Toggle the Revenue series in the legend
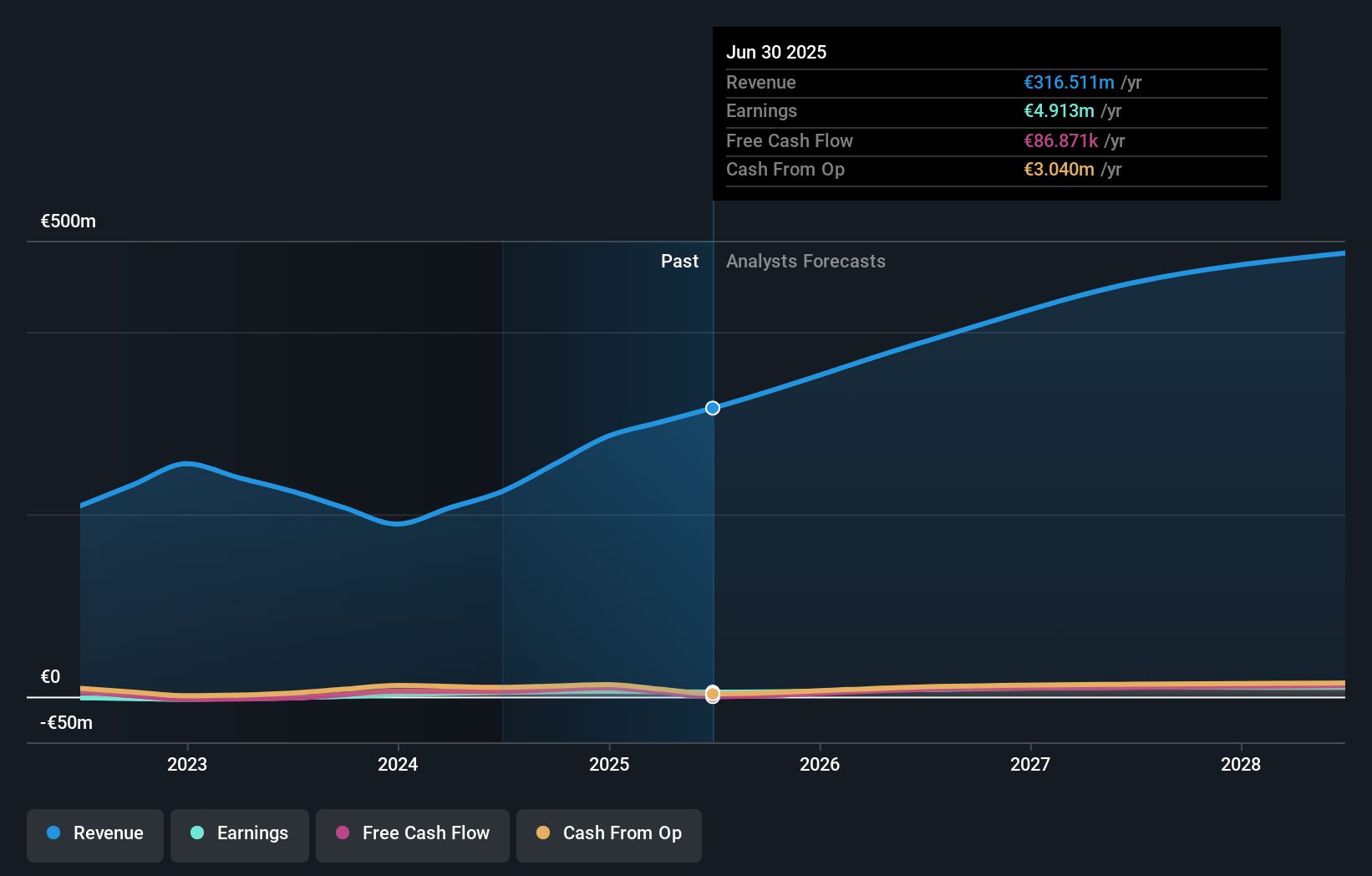This screenshot has width=1372, height=876. pyautogui.click(x=95, y=835)
